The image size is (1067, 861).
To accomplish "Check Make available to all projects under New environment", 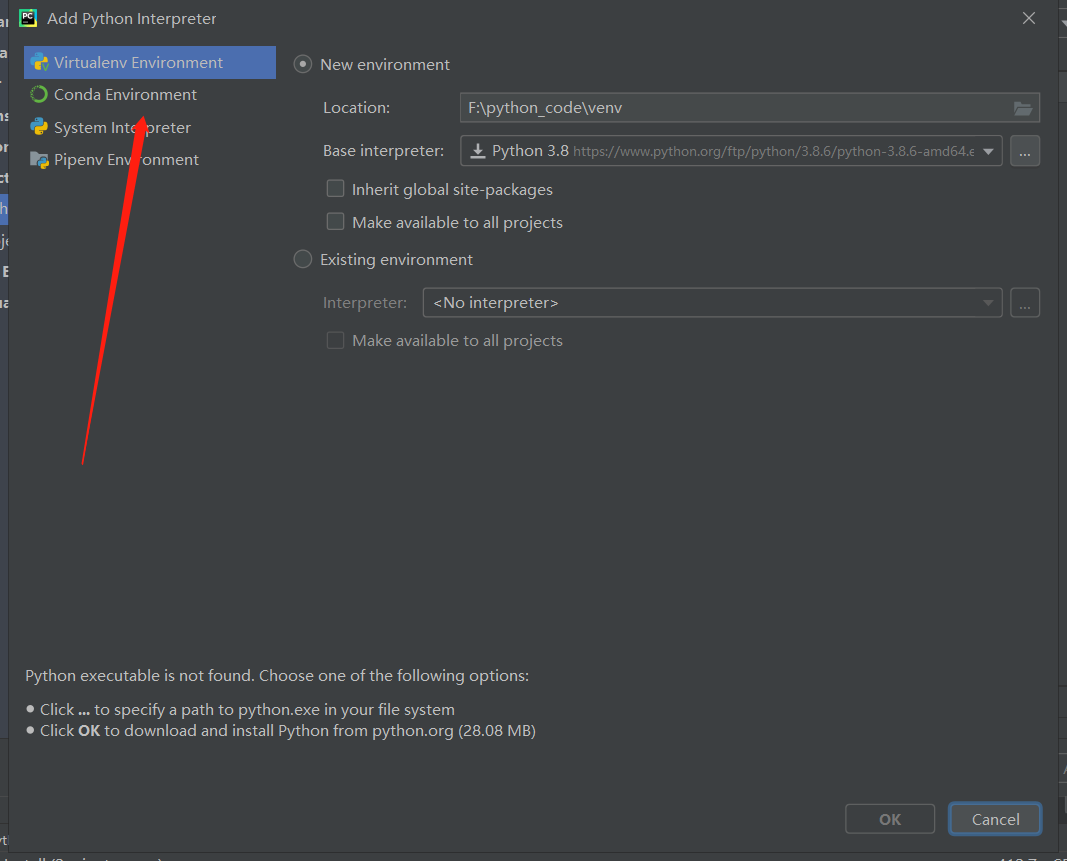I will [x=335, y=222].
